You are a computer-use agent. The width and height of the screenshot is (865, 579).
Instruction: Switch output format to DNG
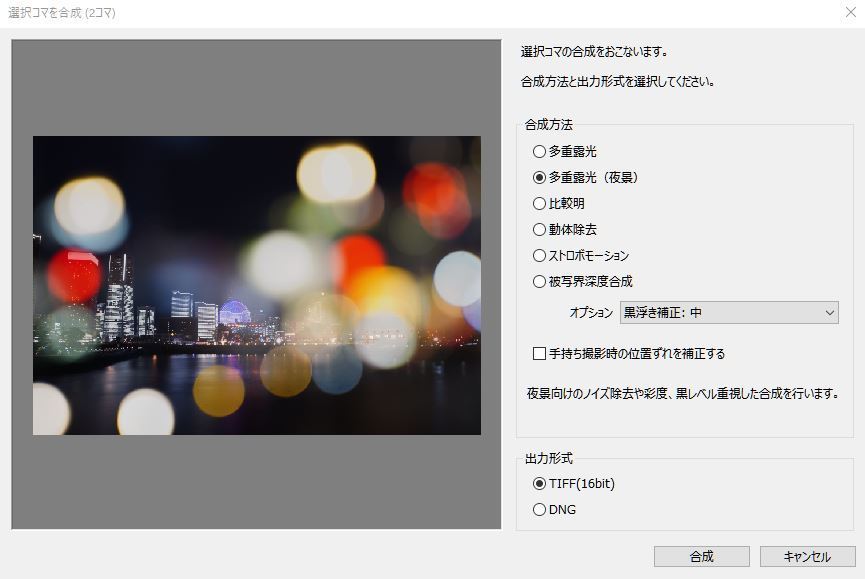point(540,510)
